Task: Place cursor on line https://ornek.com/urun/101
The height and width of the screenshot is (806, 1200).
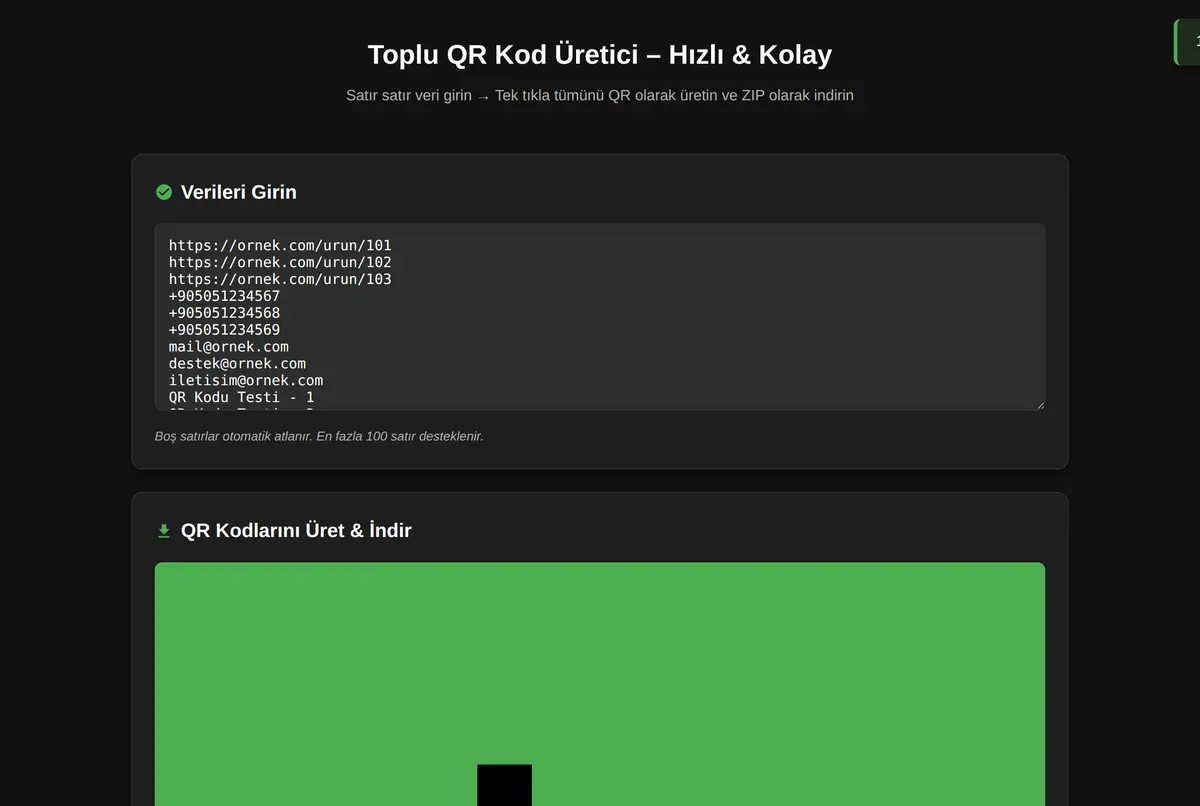Action: click(x=280, y=245)
